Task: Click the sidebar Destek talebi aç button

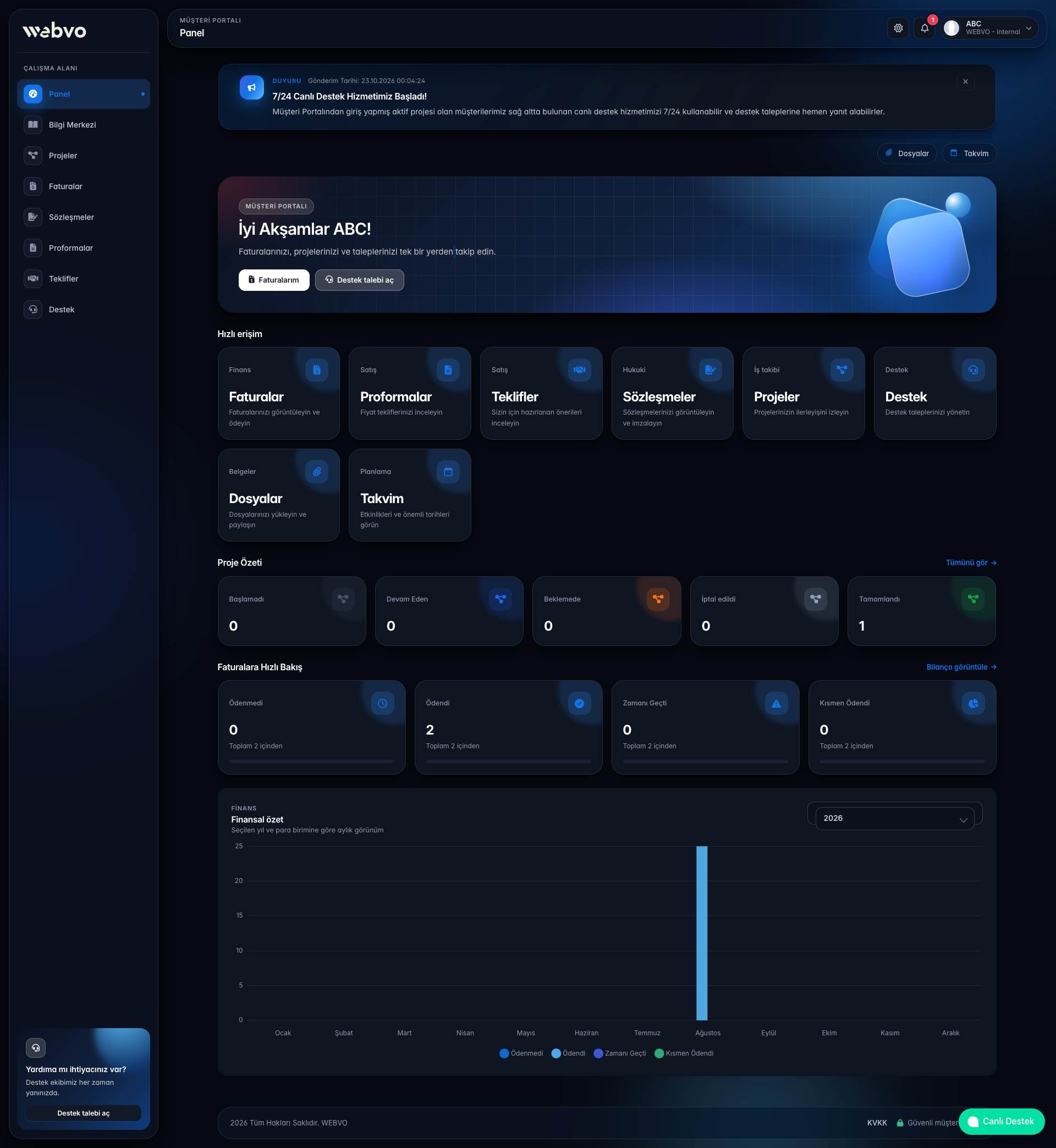Action: click(x=84, y=1113)
